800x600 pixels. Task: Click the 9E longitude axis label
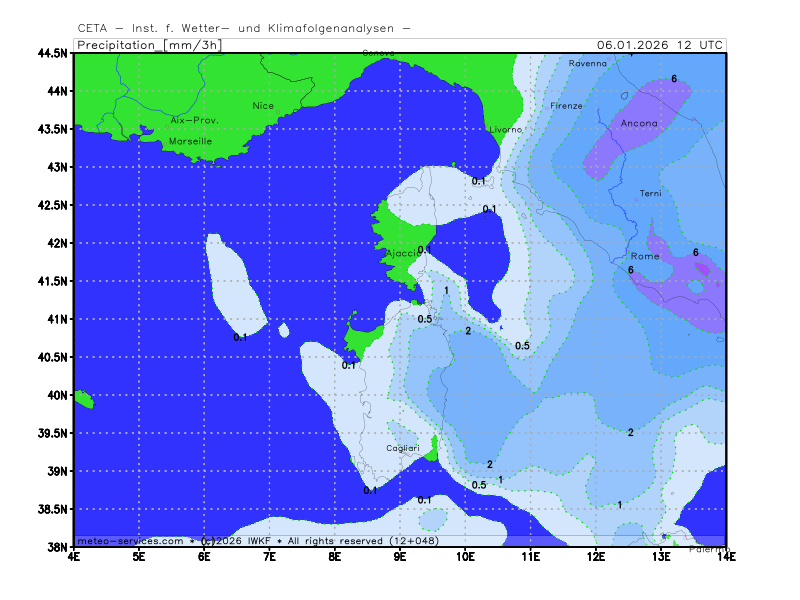pos(400,555)
